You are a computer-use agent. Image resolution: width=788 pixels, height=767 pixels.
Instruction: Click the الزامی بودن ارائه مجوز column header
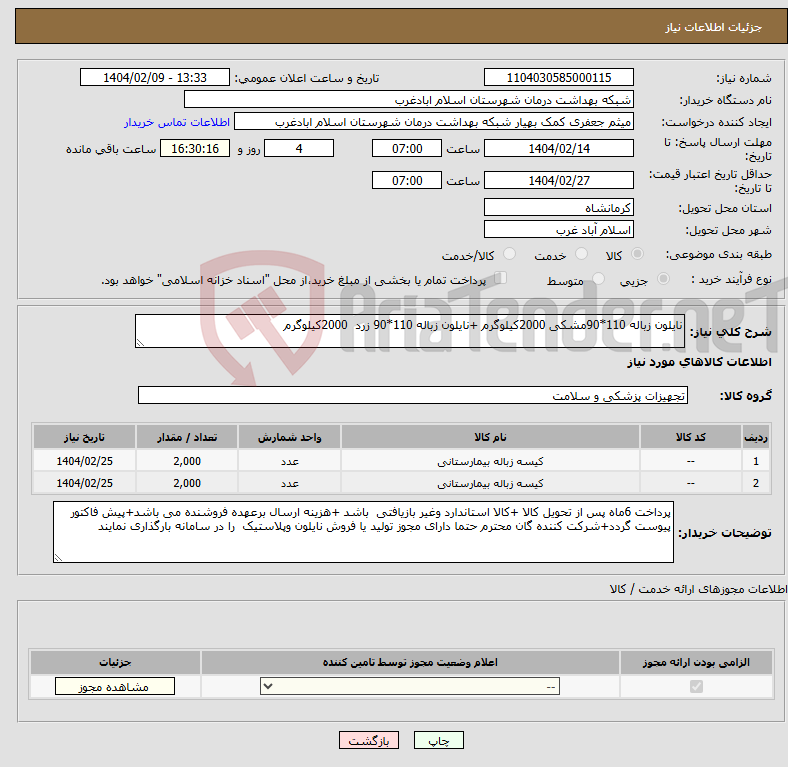(696, 662)
